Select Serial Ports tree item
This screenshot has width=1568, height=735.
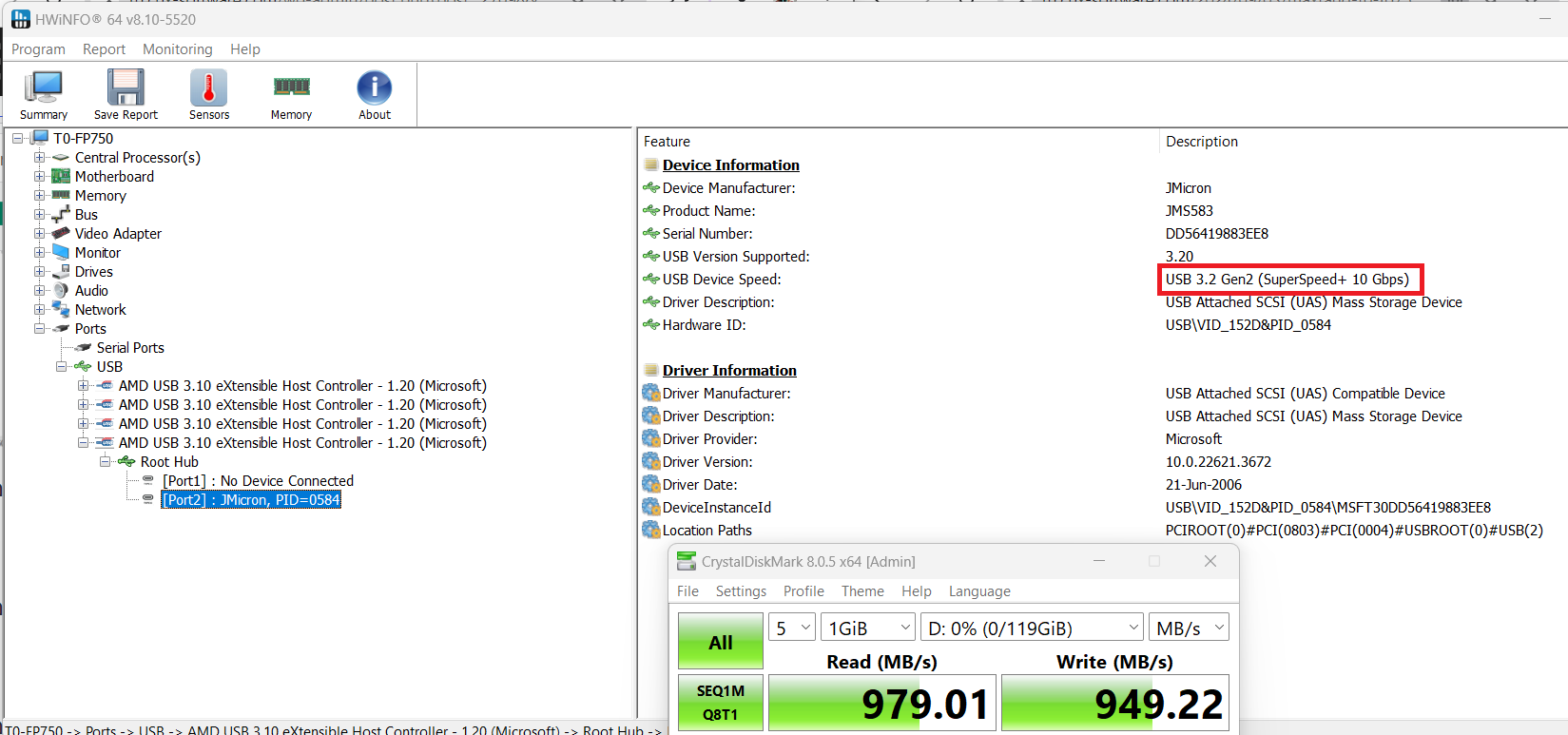130,347
